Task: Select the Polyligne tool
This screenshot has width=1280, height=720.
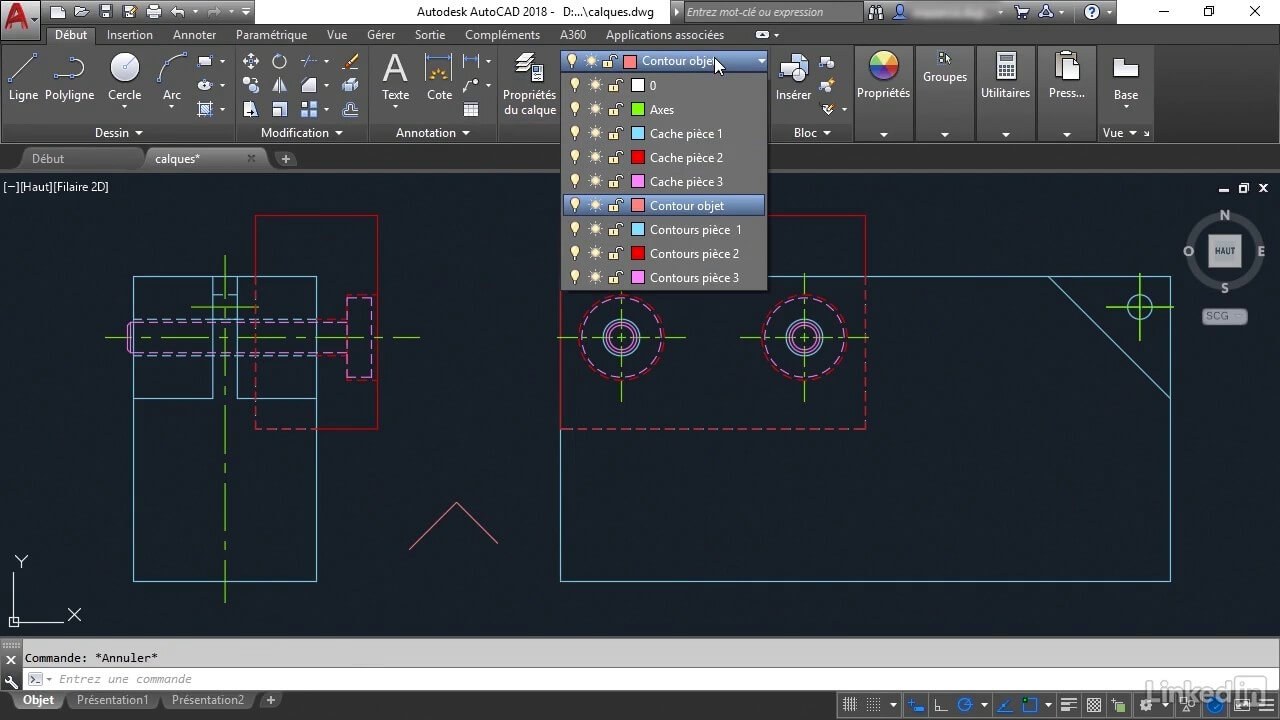Action: coord(69,77)
